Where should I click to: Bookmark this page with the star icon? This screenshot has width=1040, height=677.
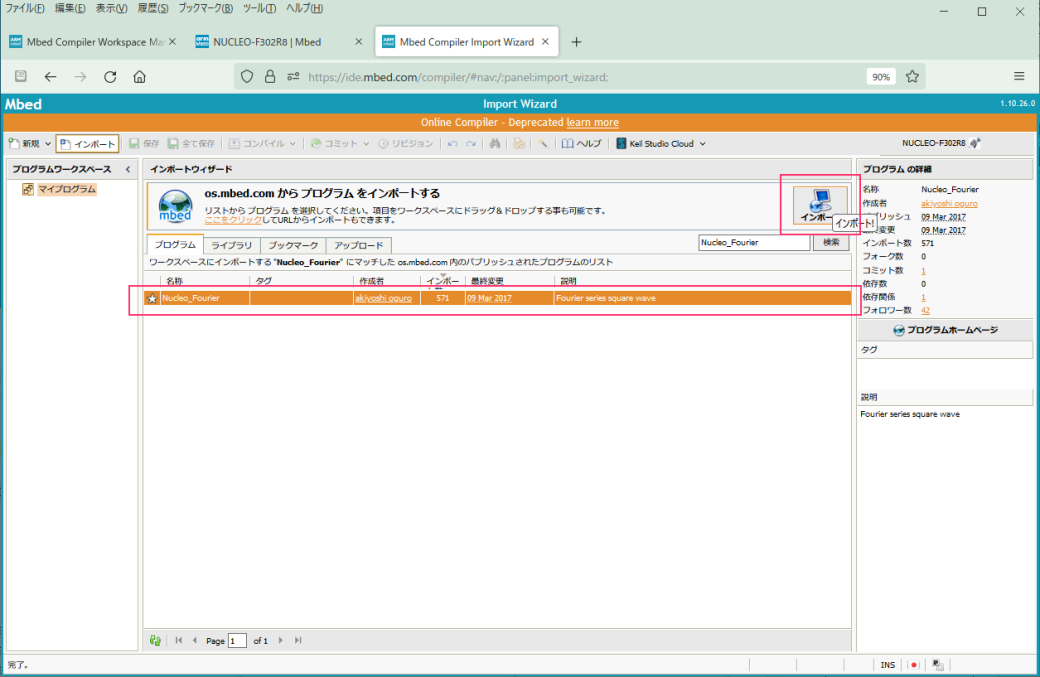pos(912,76)
